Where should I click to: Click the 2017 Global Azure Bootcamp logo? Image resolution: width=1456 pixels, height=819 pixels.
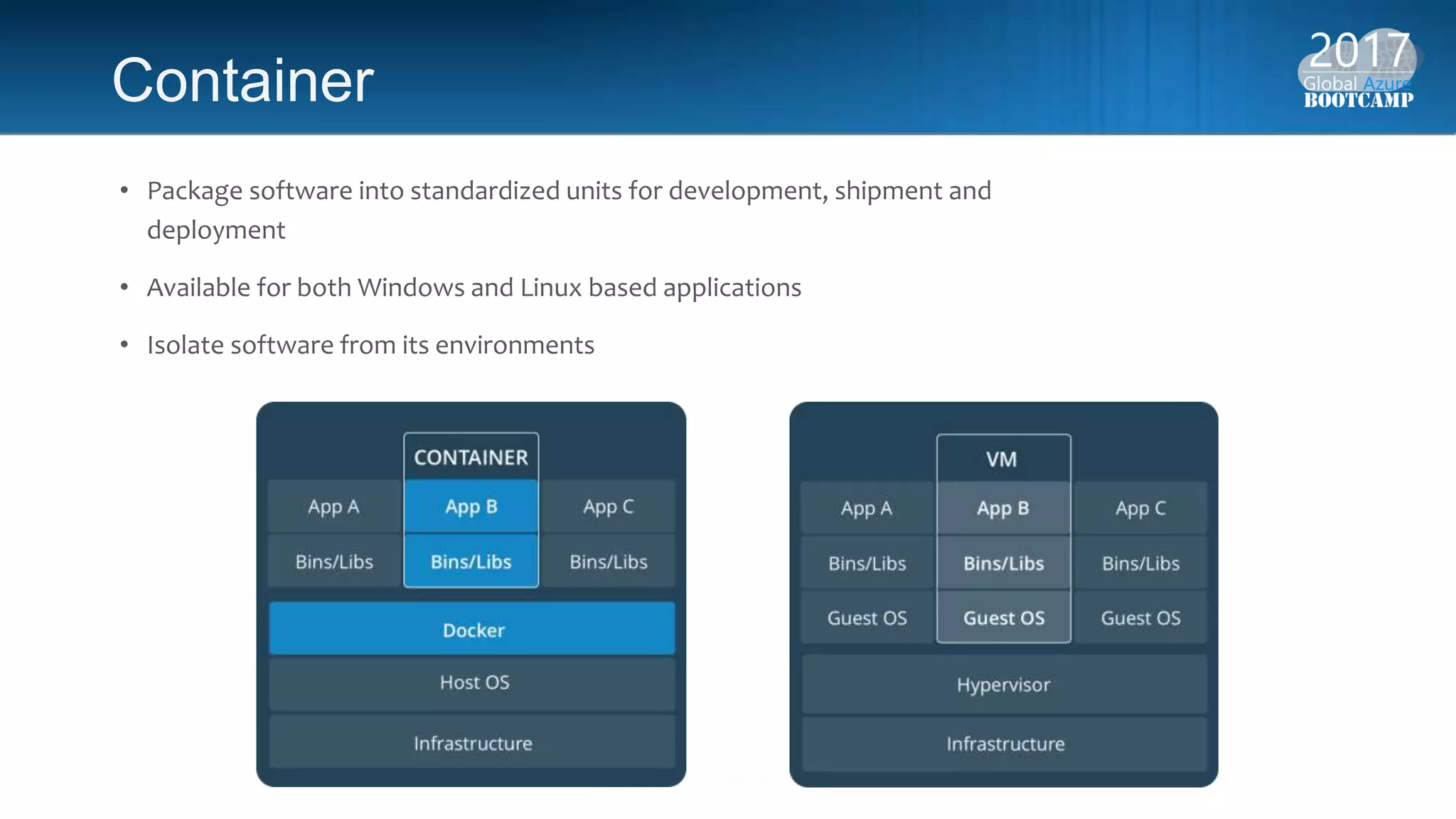(1357, 70)
